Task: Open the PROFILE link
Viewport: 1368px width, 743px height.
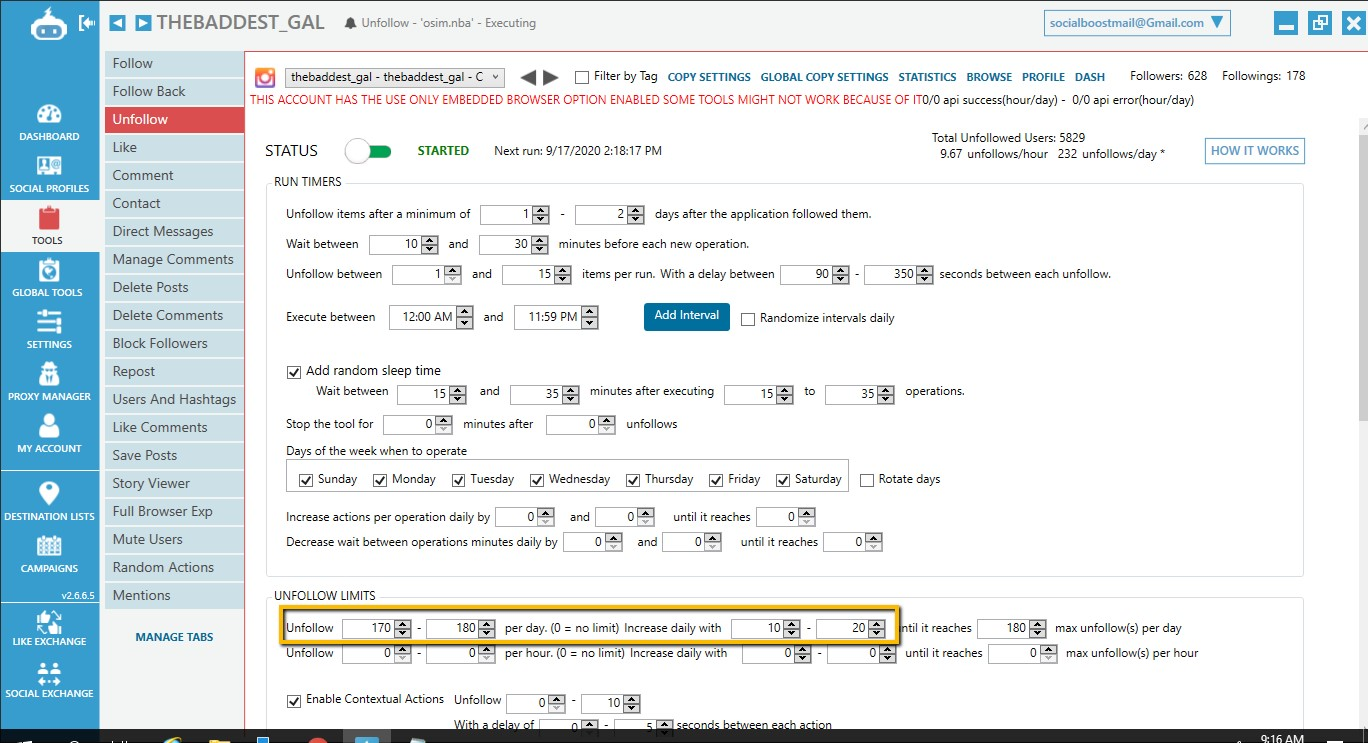Action: point(1043,77)
